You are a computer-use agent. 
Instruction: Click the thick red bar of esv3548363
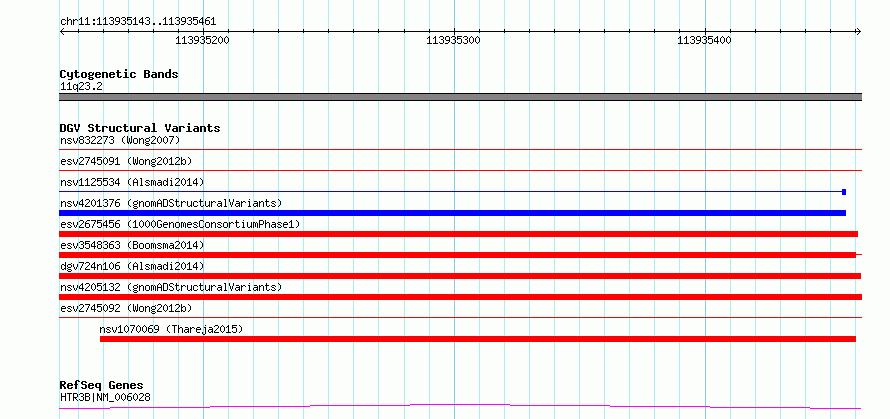pos(457,255)
